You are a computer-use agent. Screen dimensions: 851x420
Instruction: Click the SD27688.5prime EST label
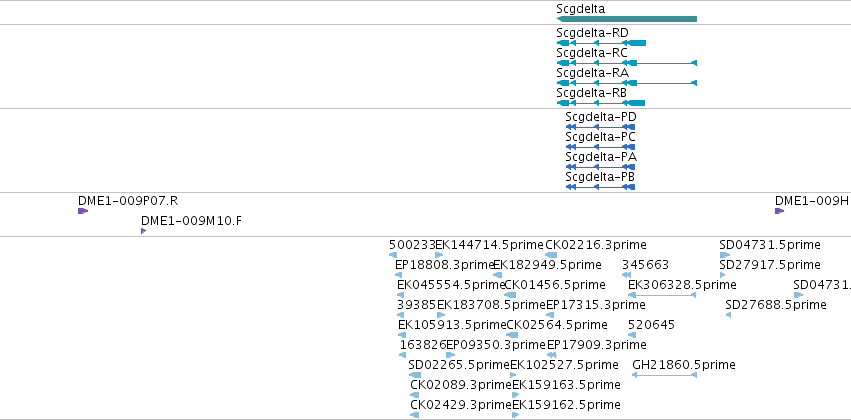tap(776, 304)
